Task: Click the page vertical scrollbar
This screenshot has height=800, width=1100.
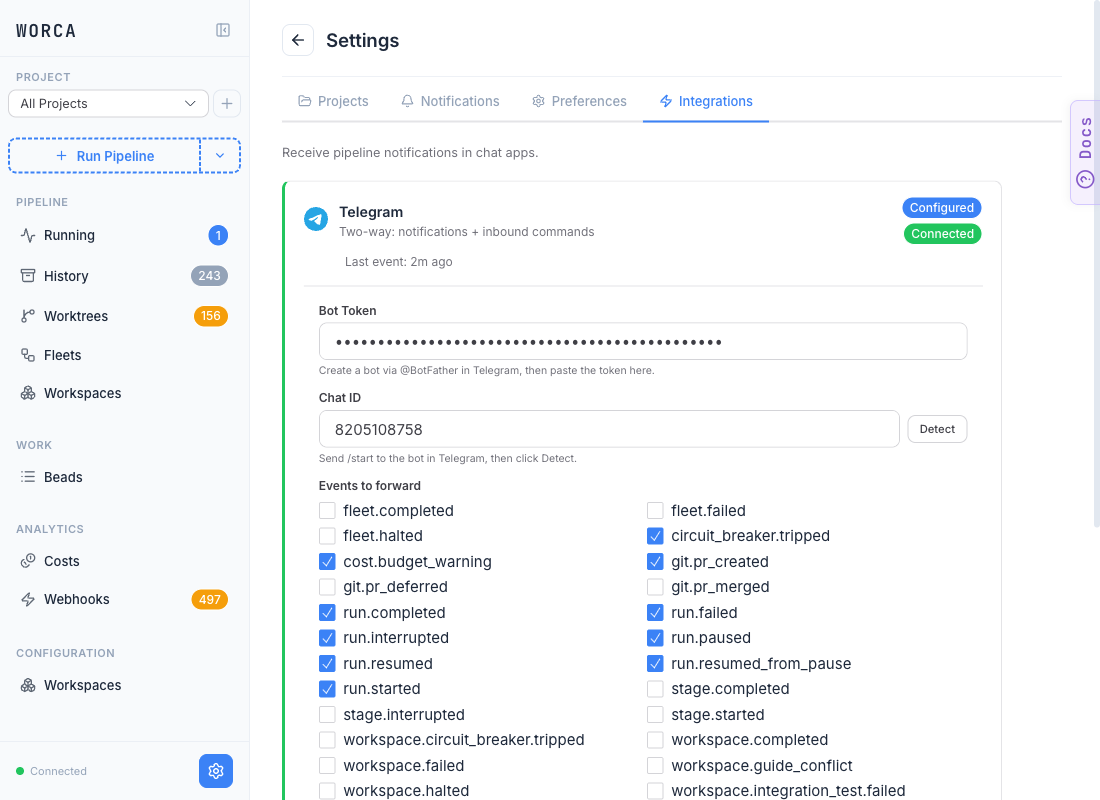Action: point(1096,263)
